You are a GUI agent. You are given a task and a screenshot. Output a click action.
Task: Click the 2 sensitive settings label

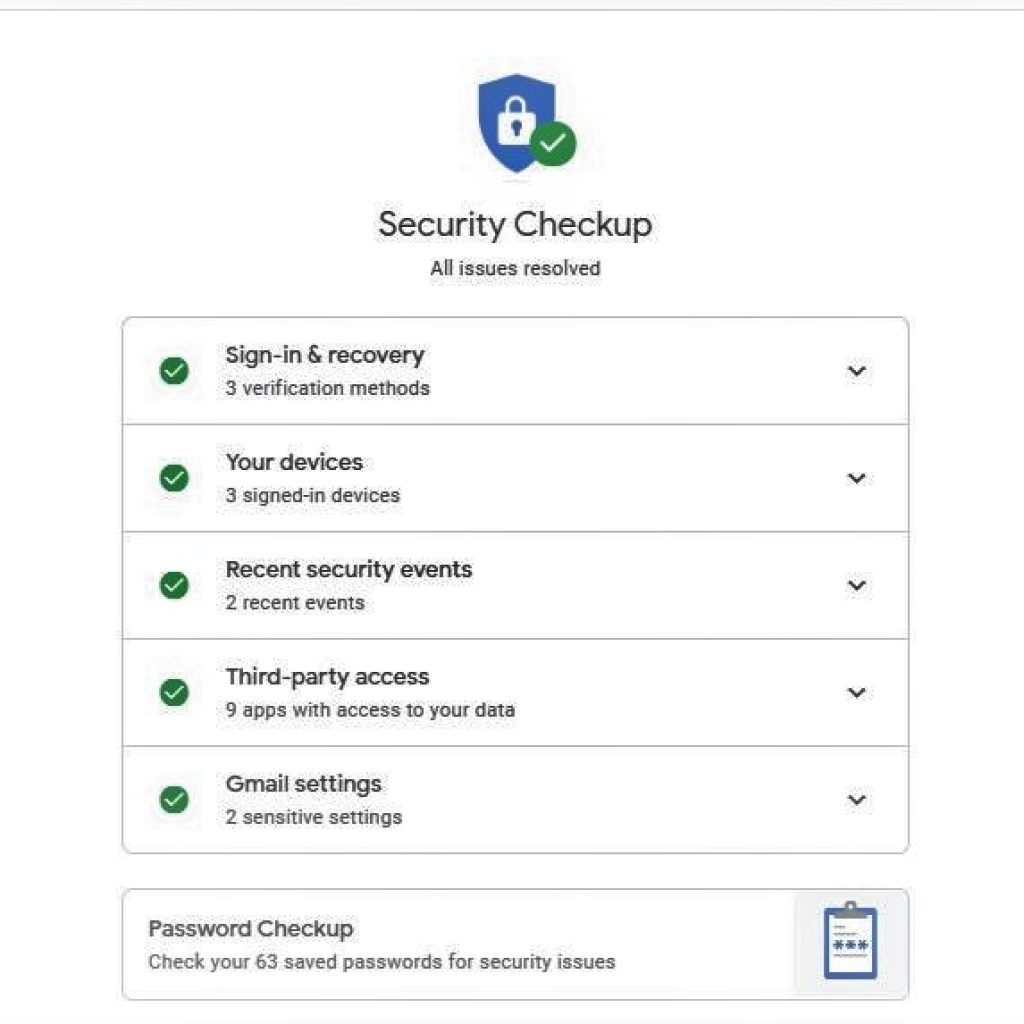point(314,817)
